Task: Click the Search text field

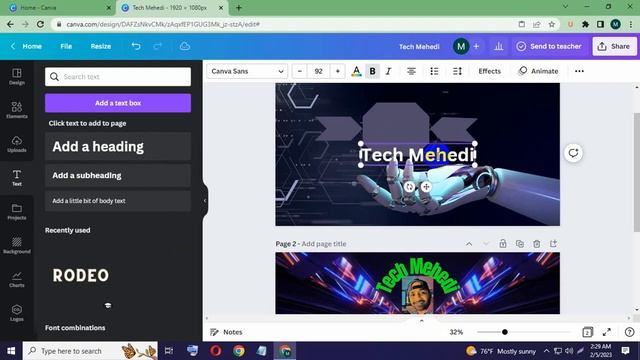Action: click(118, 77)
